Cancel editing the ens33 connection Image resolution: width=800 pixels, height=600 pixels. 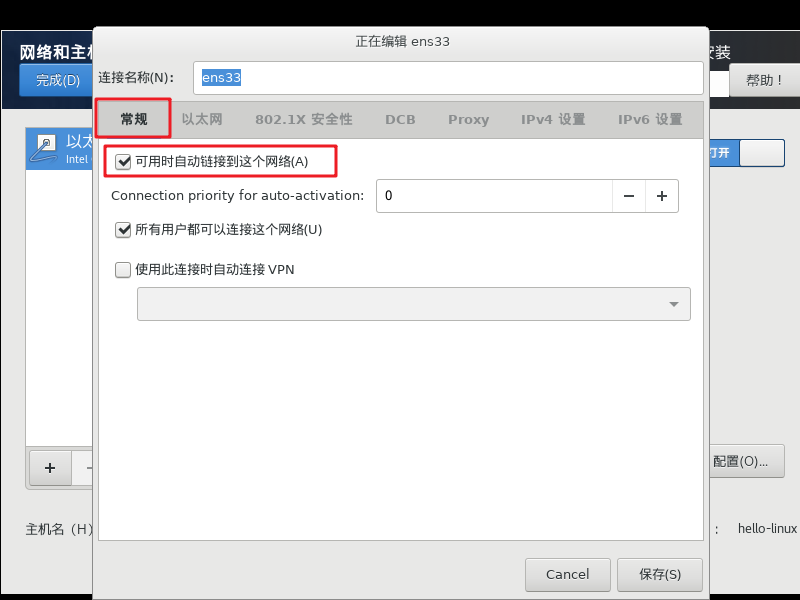567,574
